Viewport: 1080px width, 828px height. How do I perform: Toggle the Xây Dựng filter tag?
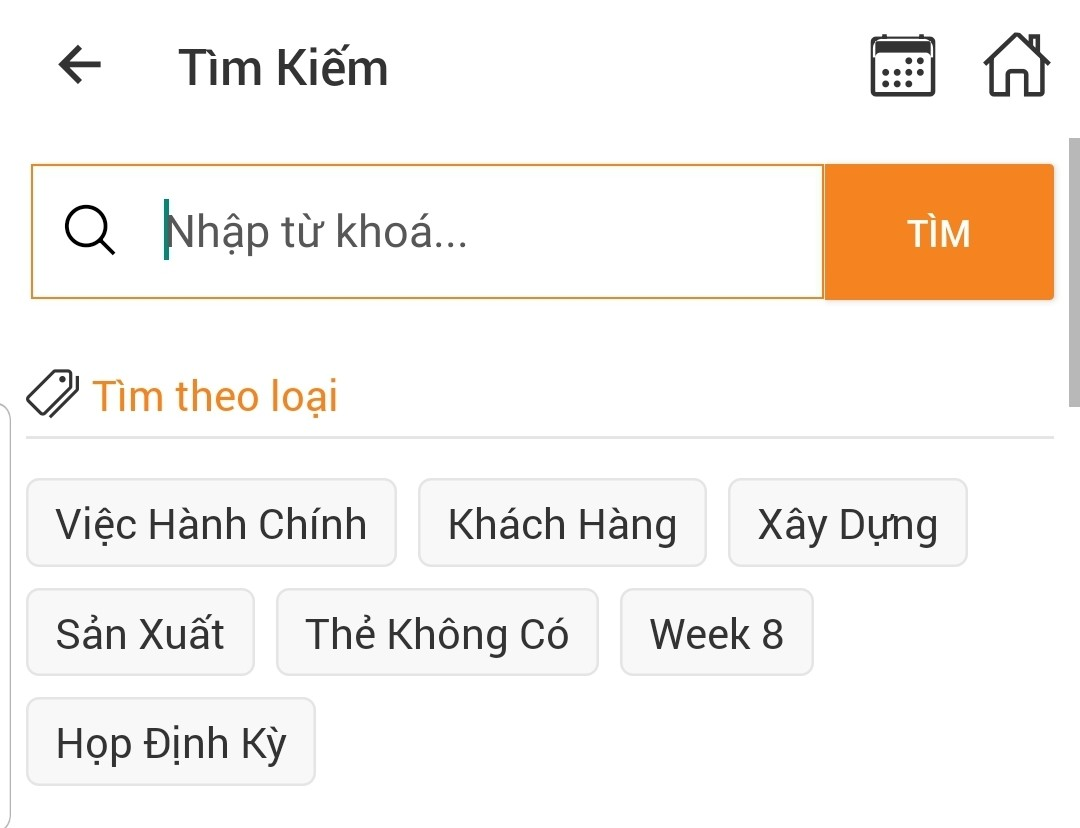click(847, 522)
